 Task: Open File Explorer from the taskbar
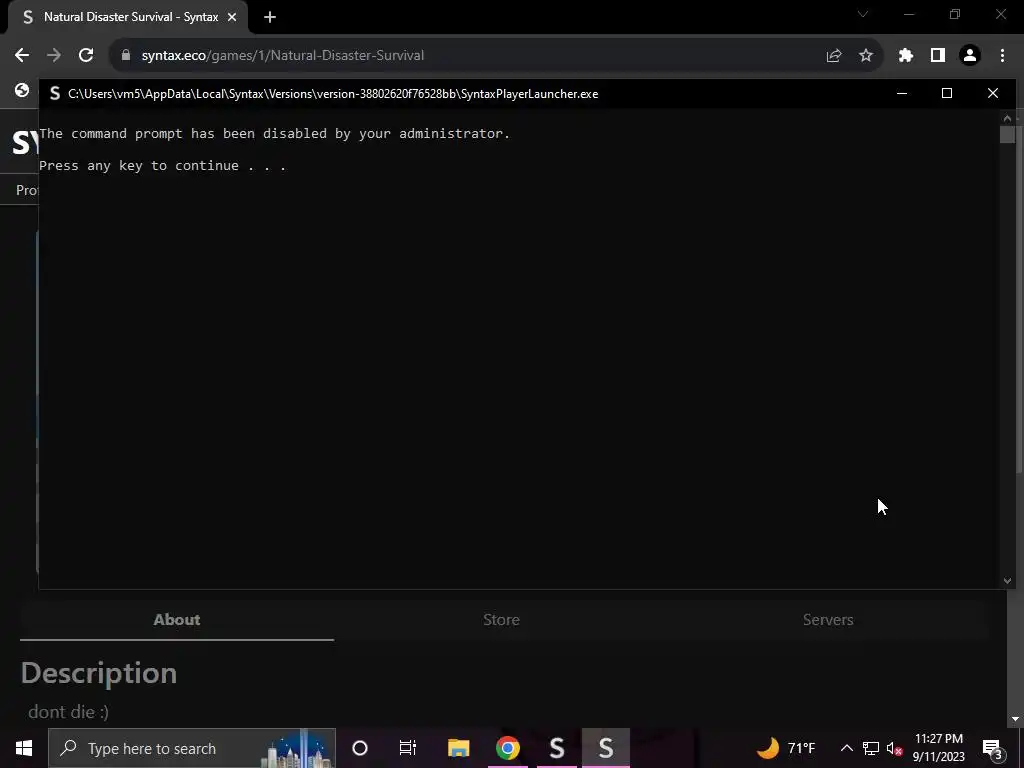pos(458,748)
